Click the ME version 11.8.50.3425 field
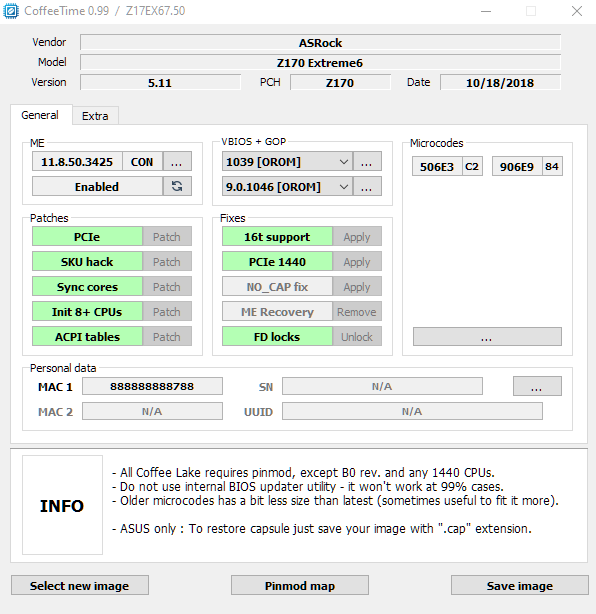The height and width of the screenshot is (614, 596). click(77, 161)
